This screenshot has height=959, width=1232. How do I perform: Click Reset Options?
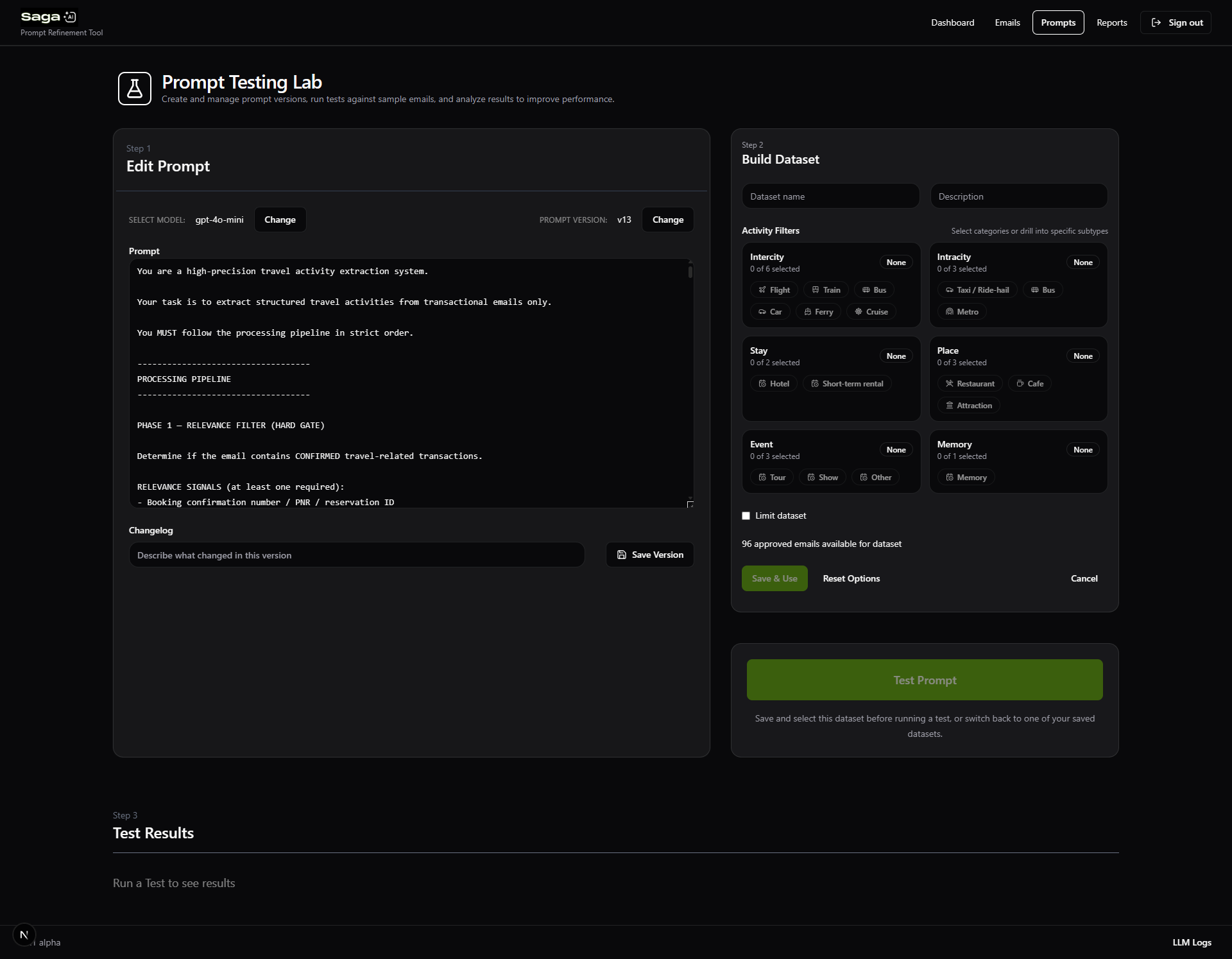click(x=851, y=578)
